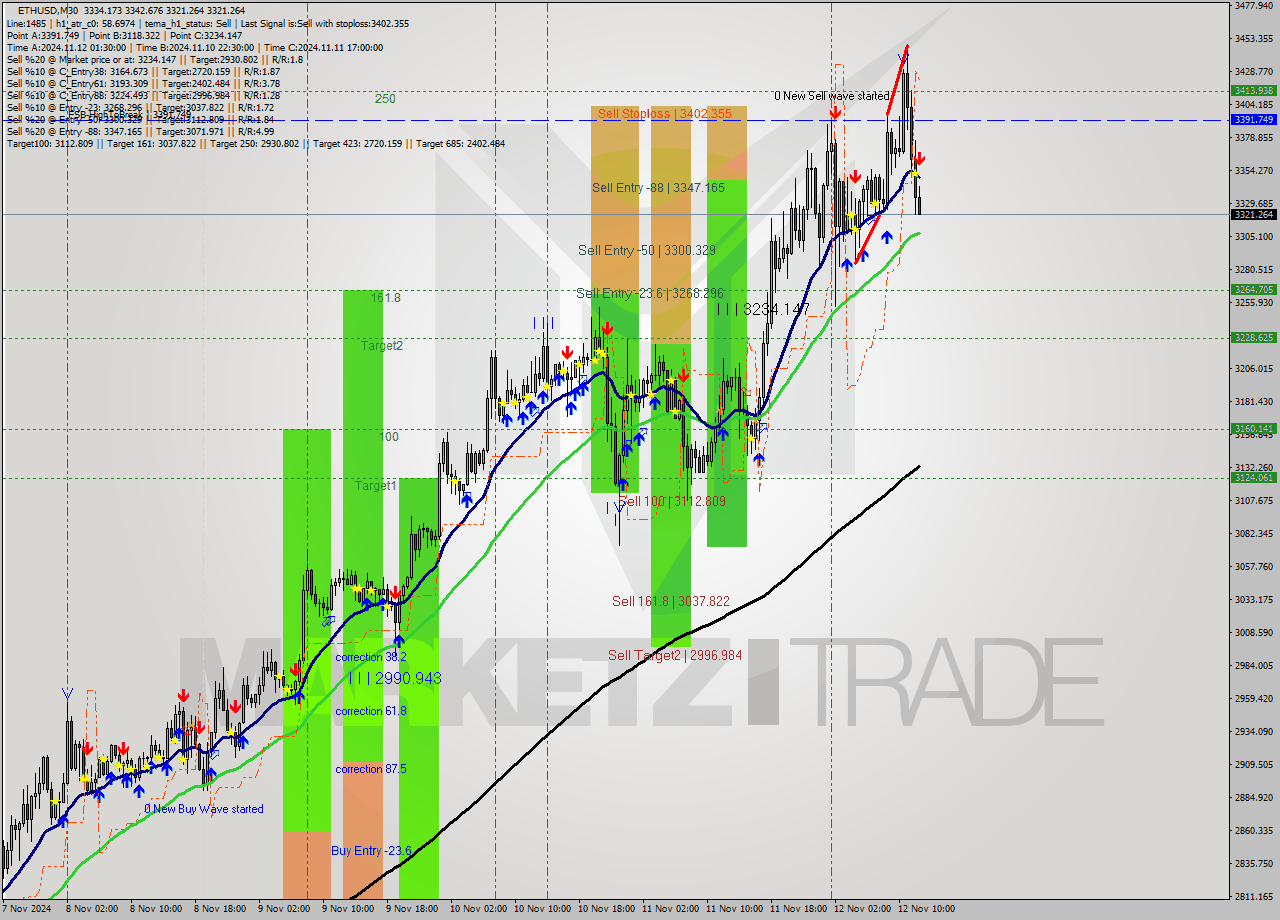Image resolution: width=1280 pixels, height=920 pixels.
Task: Click the green price tag 3124.061
Action: click(x=1253, y=477)
